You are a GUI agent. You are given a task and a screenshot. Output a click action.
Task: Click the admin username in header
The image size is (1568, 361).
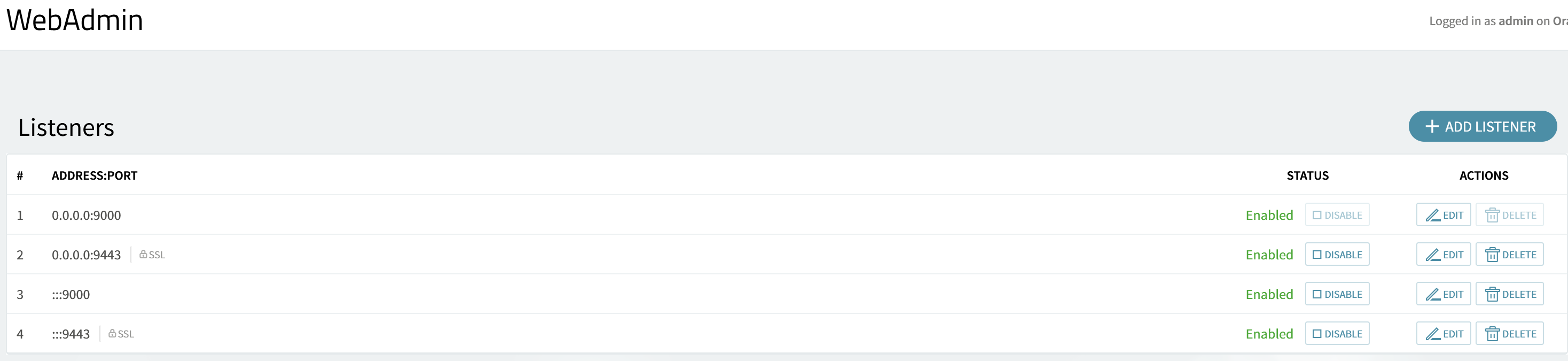click(x=1515, y=21)
